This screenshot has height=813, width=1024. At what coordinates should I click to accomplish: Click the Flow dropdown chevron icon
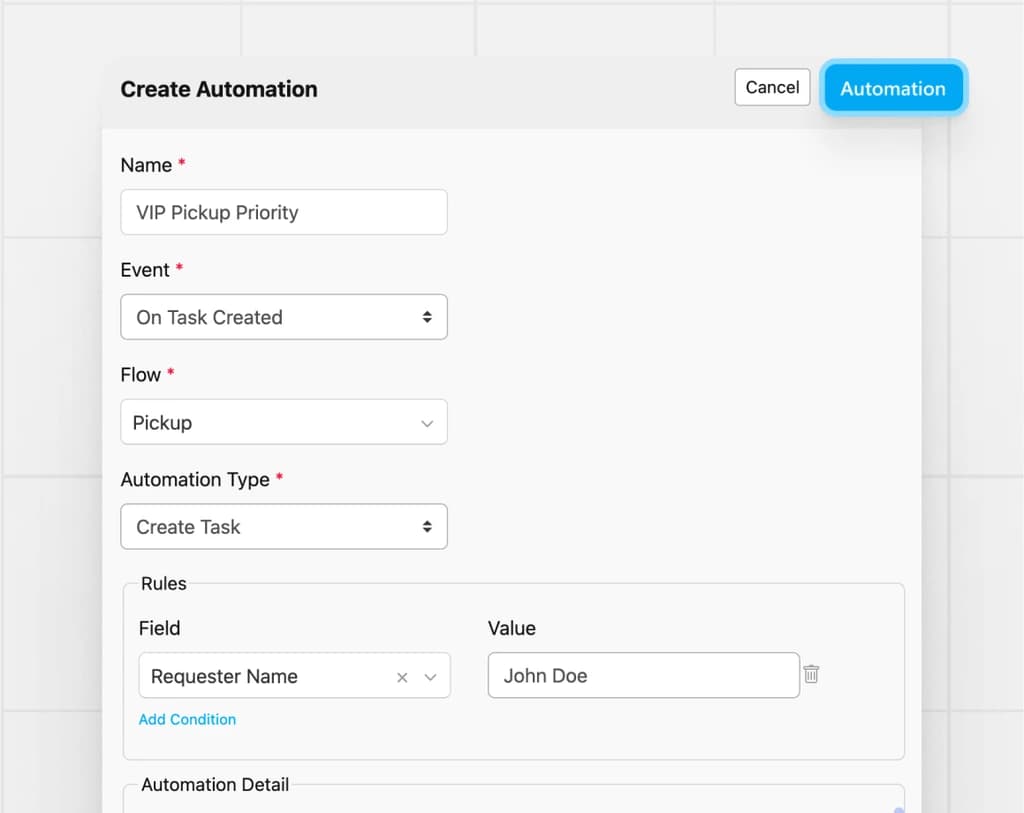point(427,423)
